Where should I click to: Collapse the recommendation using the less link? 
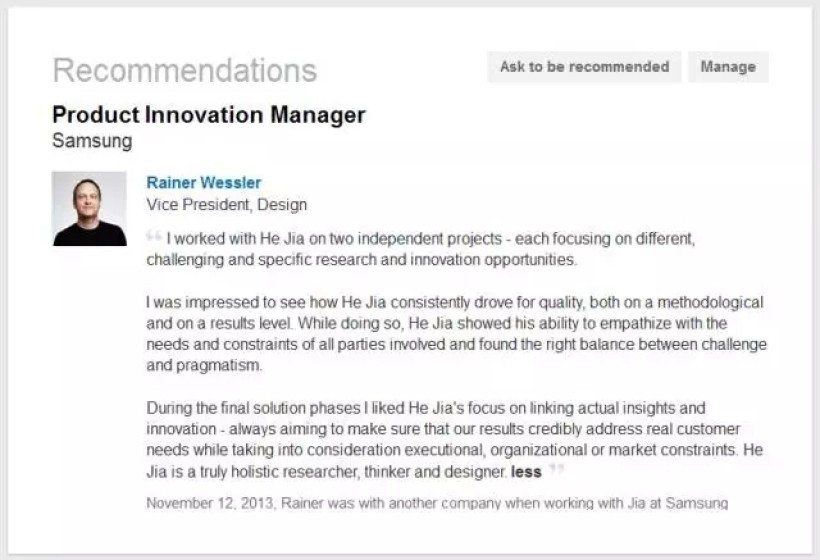click(x=526, y=472)
